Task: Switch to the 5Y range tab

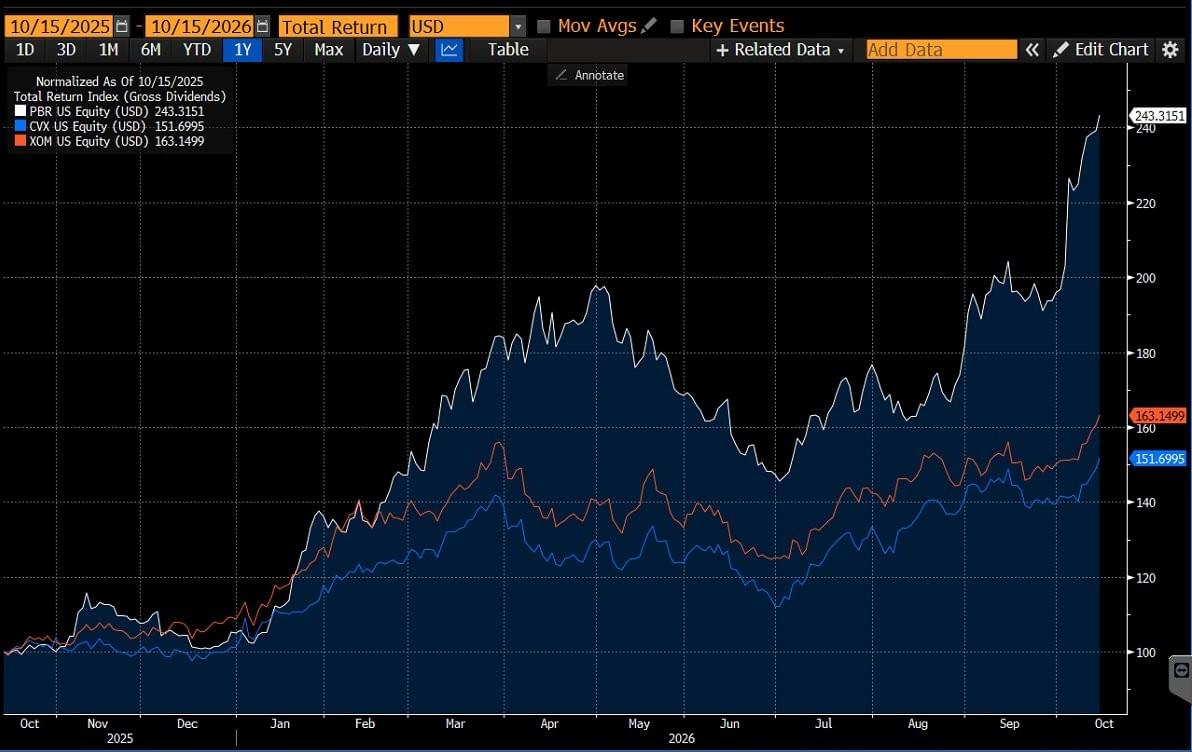Action: click(283, 50)
